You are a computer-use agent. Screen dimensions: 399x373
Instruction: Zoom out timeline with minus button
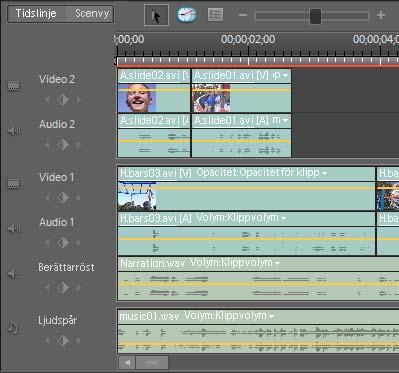point(243,15)
